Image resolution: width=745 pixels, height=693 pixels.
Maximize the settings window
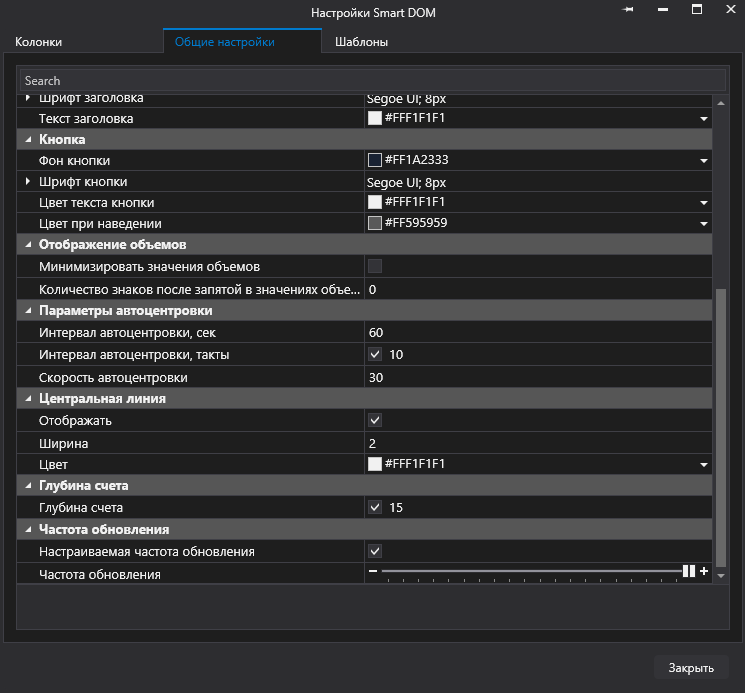(x=697, y=9)
